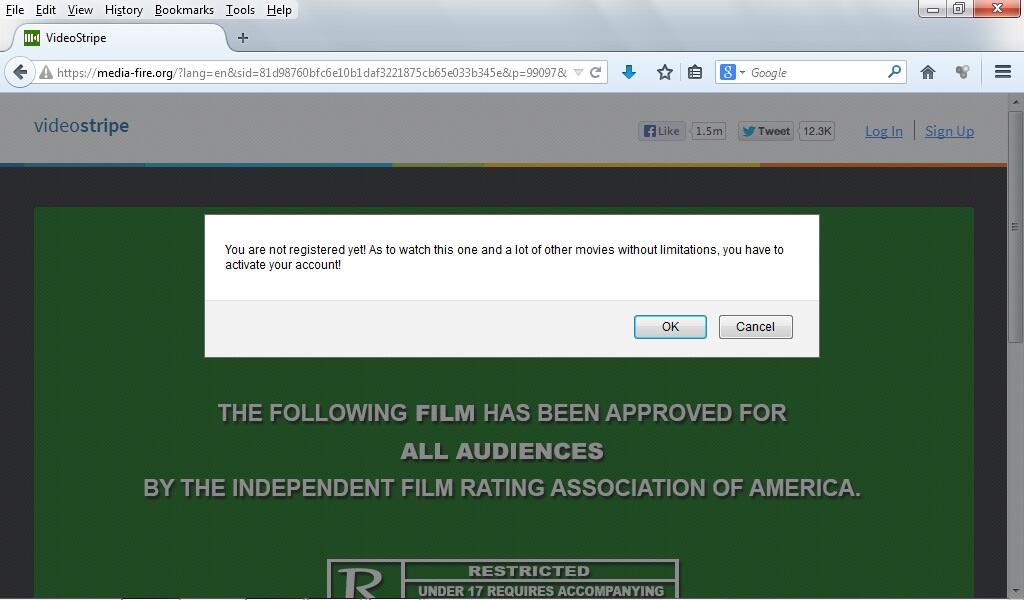
Task: Click the videostripe logo
Action: click(x=82, y=125)
